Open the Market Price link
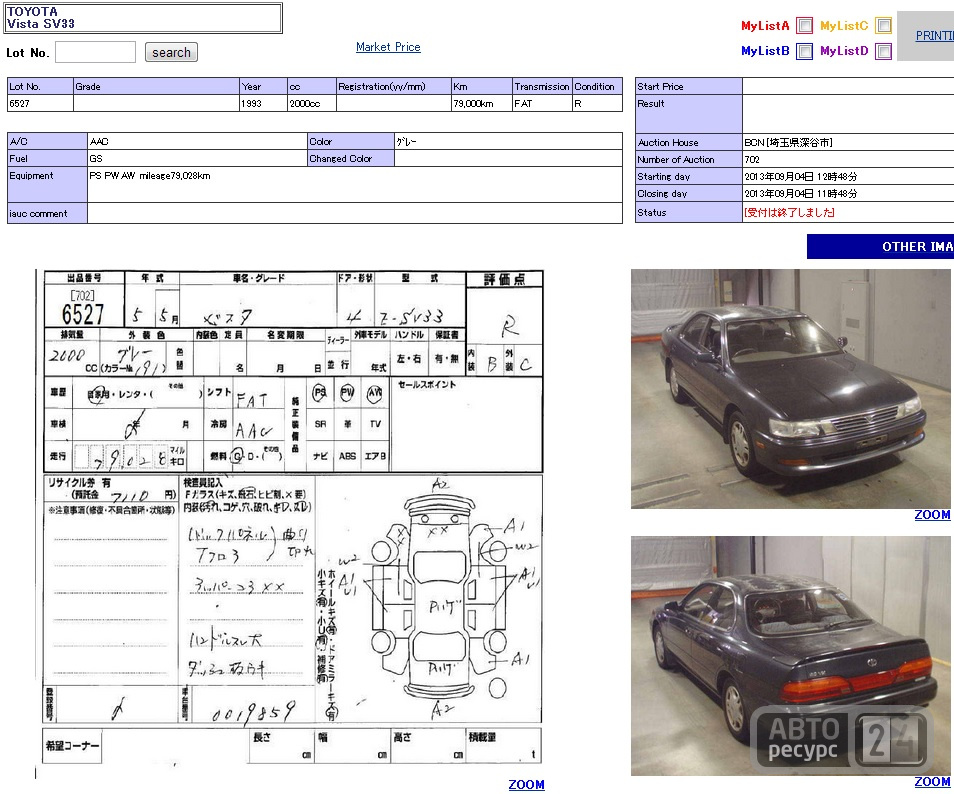Viewport: 954px width, 794px height. coord(388,47)
